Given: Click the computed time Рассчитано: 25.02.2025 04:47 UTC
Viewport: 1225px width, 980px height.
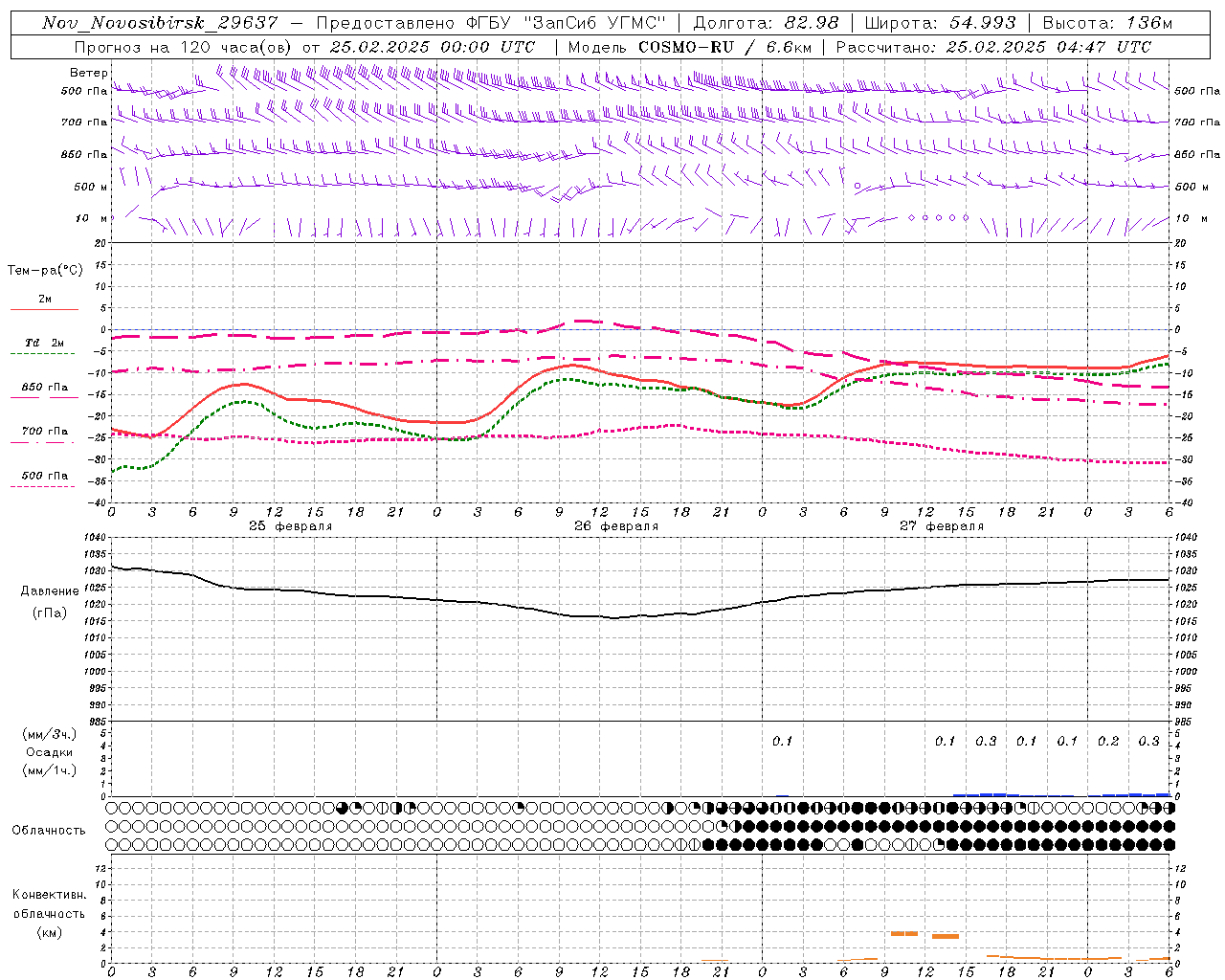Looking at the screenshot, I should [x=993, y=46].
